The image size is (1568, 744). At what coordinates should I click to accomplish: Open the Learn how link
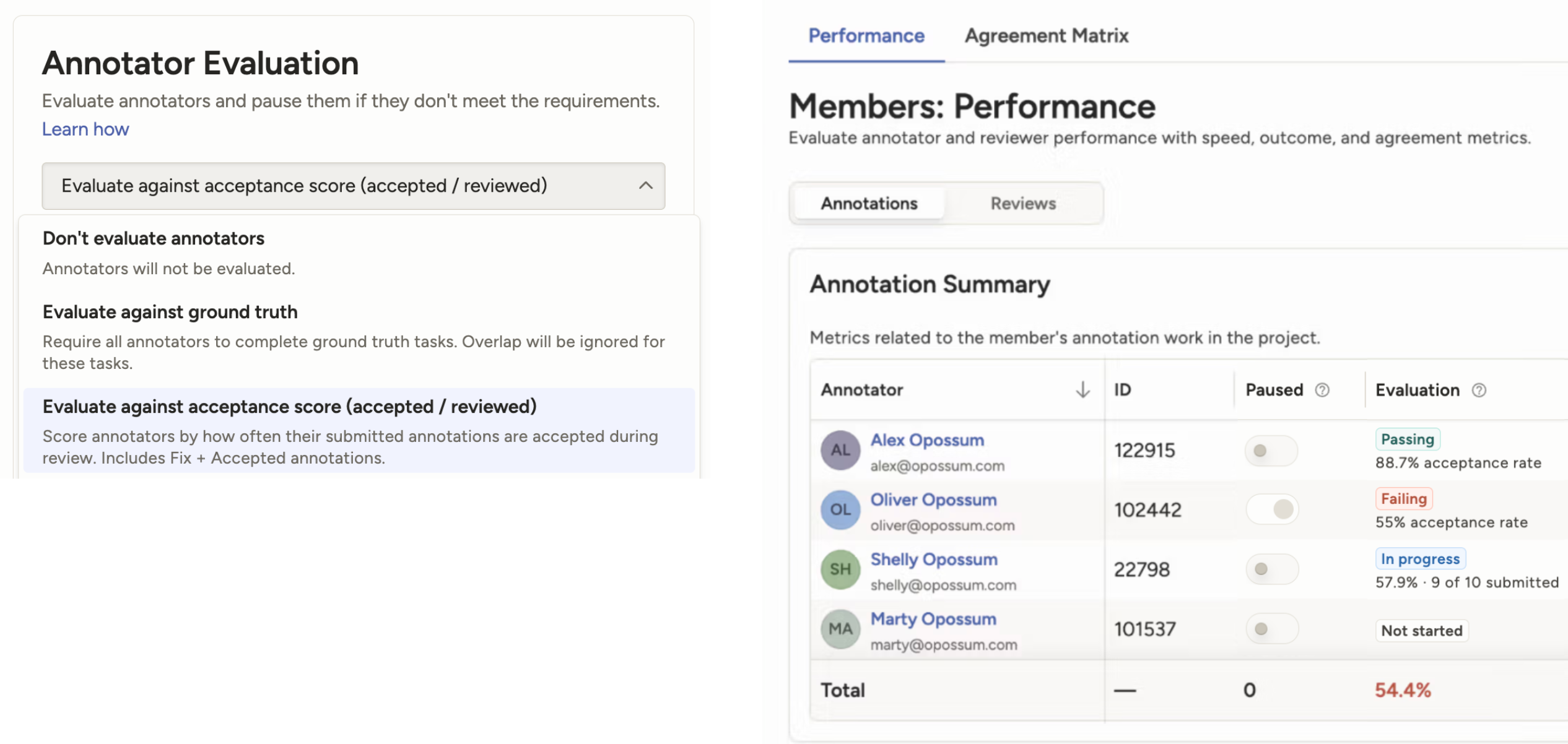(85, 129)
